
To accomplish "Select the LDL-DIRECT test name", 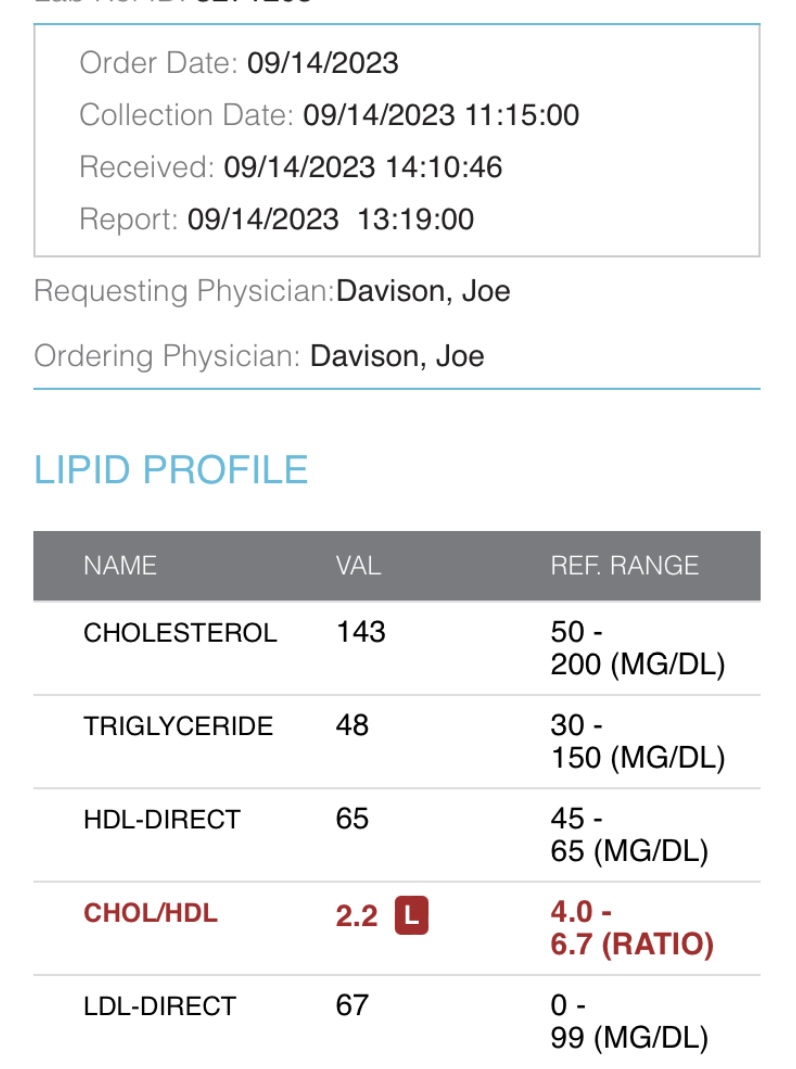I will point(160,1006).
